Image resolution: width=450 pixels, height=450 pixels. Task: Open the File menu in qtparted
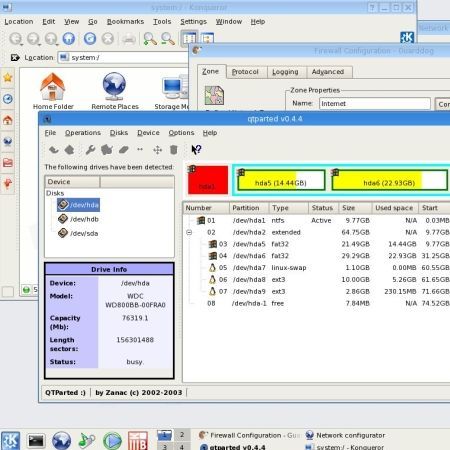click(50, 133)
